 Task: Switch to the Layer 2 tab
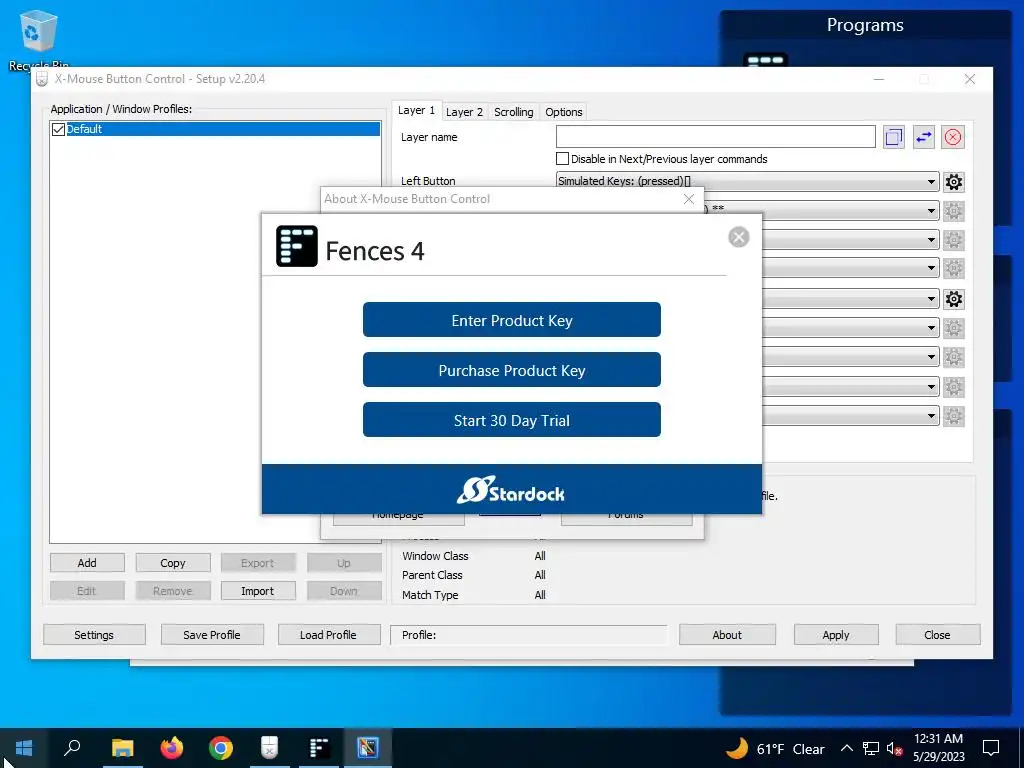point(464,112)
